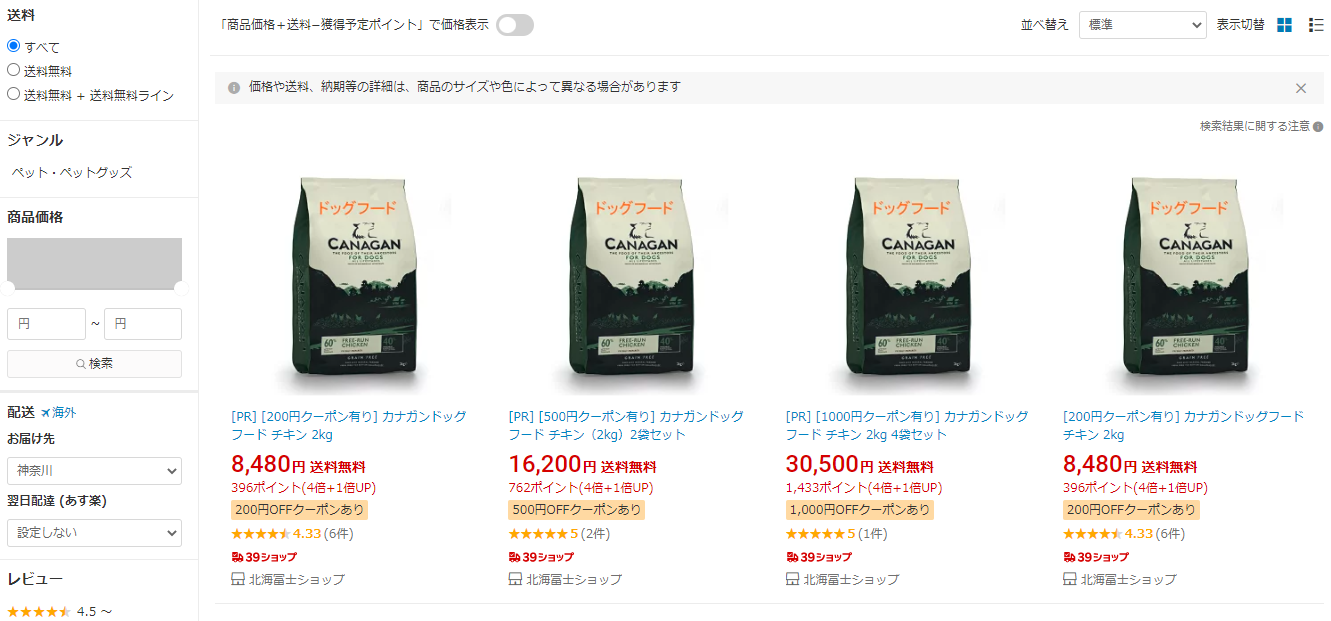The height and width of the screenshot is (621, 1331).
Task: Open the 並べ替え sort dropdown
Action: tap(1143, 25)
